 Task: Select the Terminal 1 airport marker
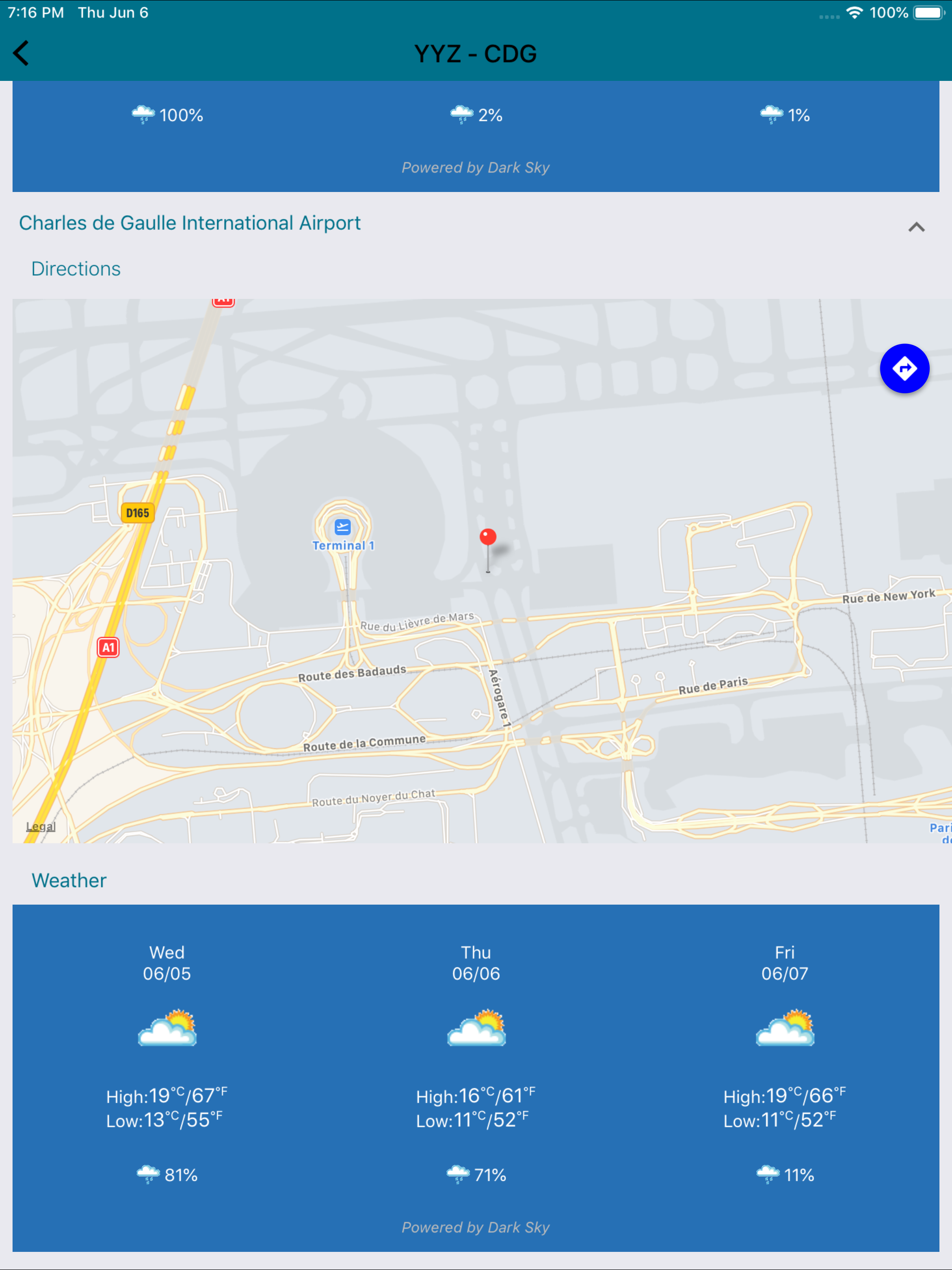point(343,535)
